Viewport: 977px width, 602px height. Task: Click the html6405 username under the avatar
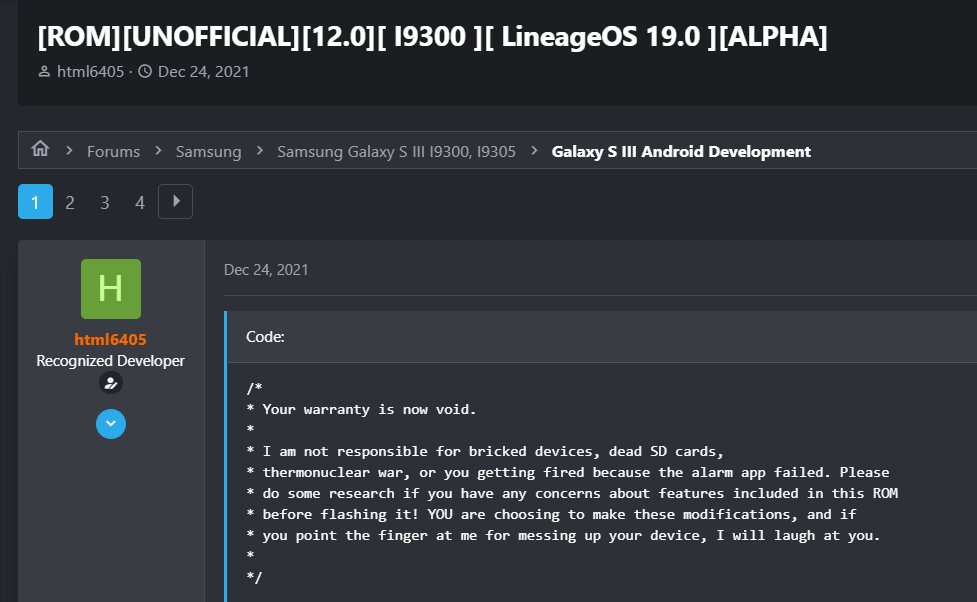tap(110, 339)
